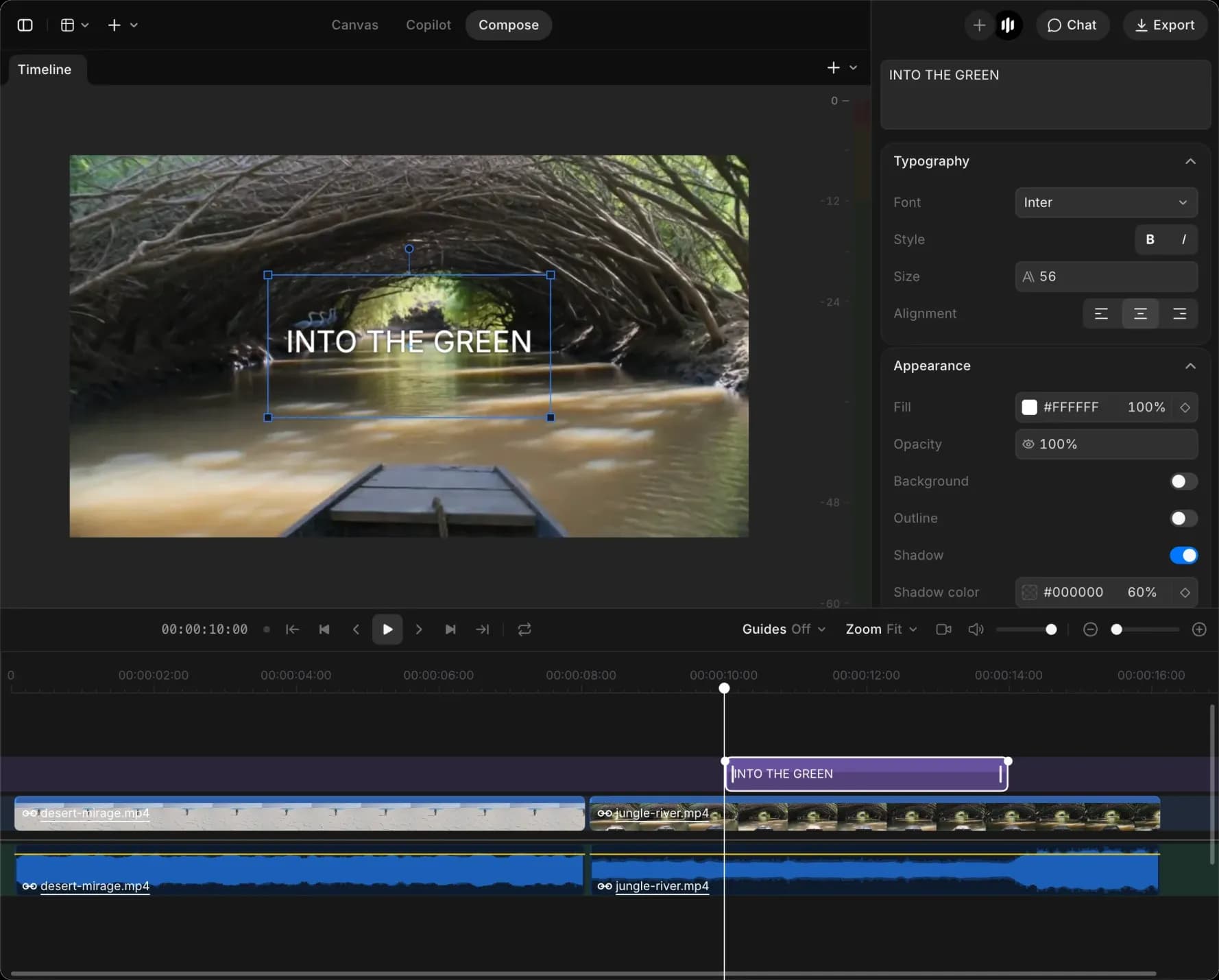The height and width of the screenshot is (980, 1219).
Task: Zoom in the timeline with the plus icon
Action: pos(1198,629)
